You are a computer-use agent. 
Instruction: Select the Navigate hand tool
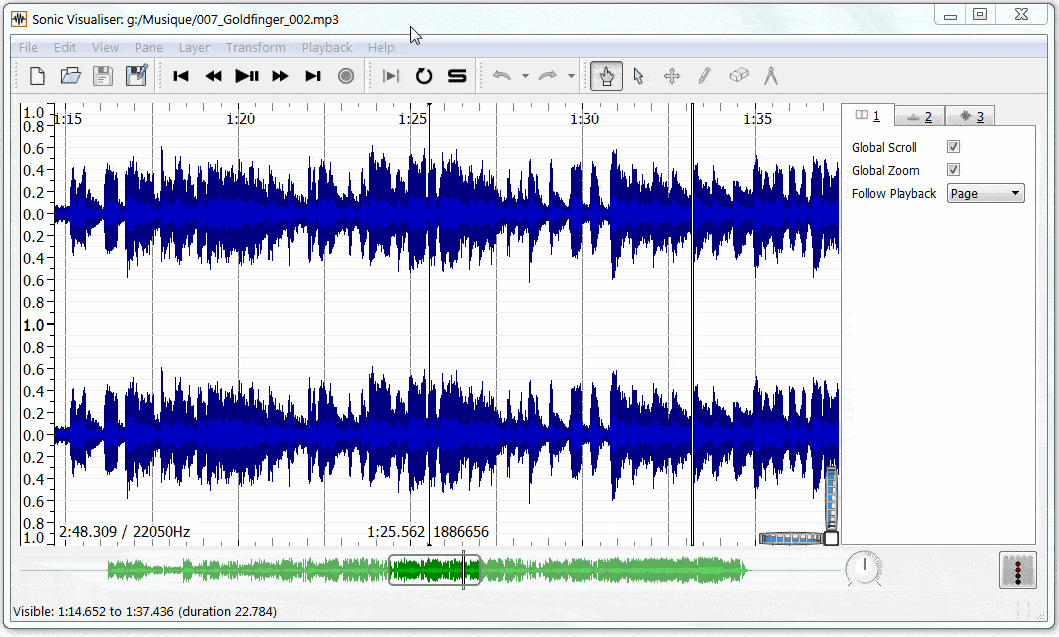click(x=606, y=76)
